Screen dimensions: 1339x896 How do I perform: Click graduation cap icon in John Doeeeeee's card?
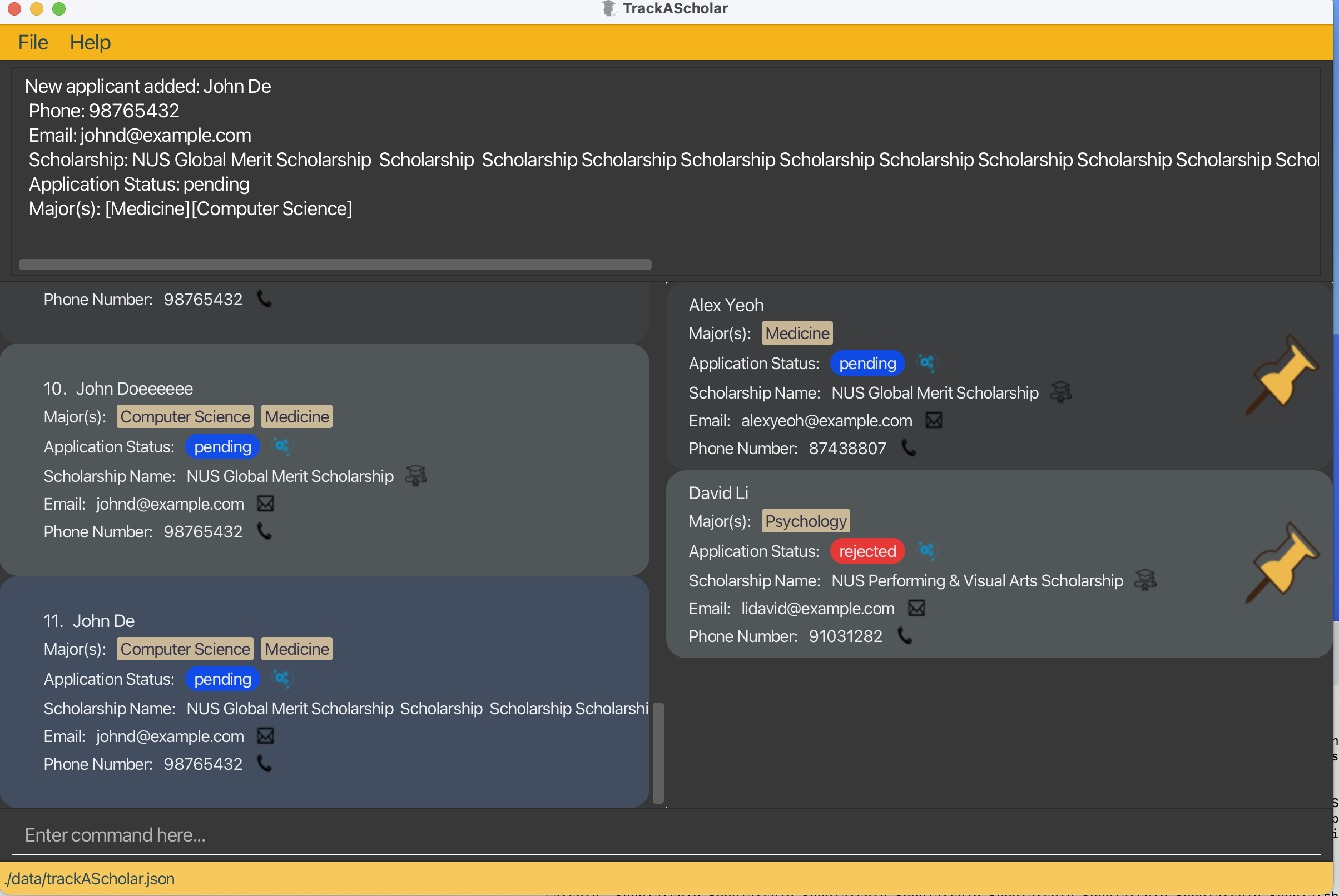tap(415, 475)
